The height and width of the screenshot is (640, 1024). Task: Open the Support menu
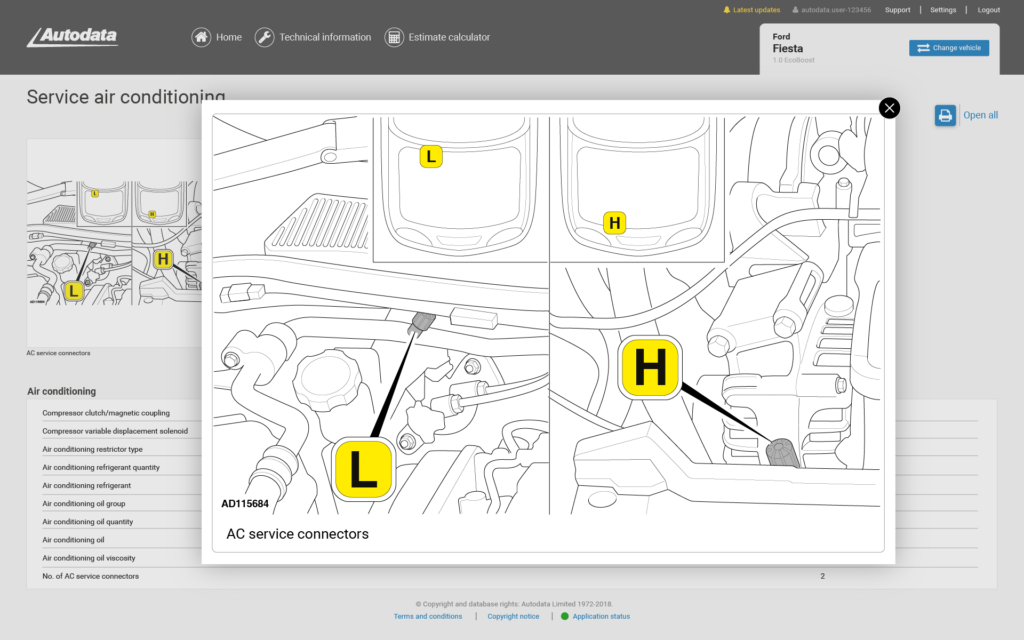click(897, 9)
